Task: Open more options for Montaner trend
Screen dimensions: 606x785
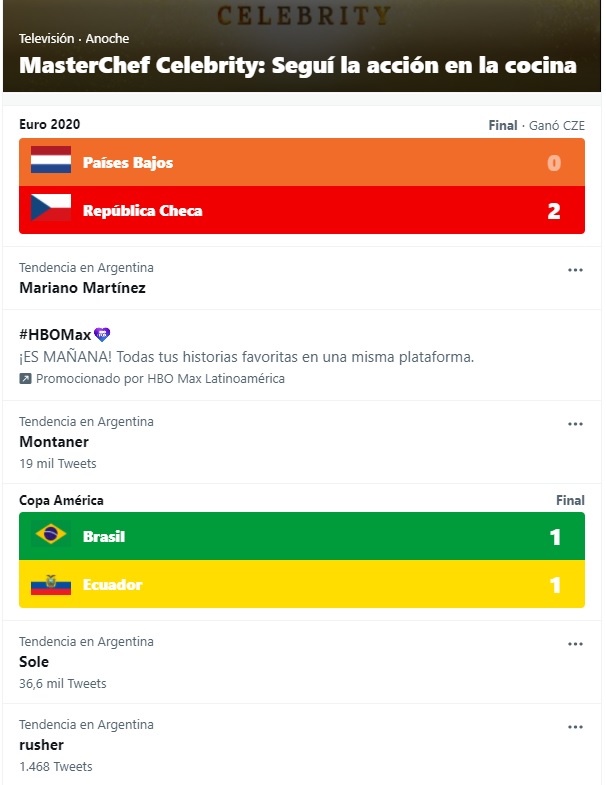Action: click(575, 424)
